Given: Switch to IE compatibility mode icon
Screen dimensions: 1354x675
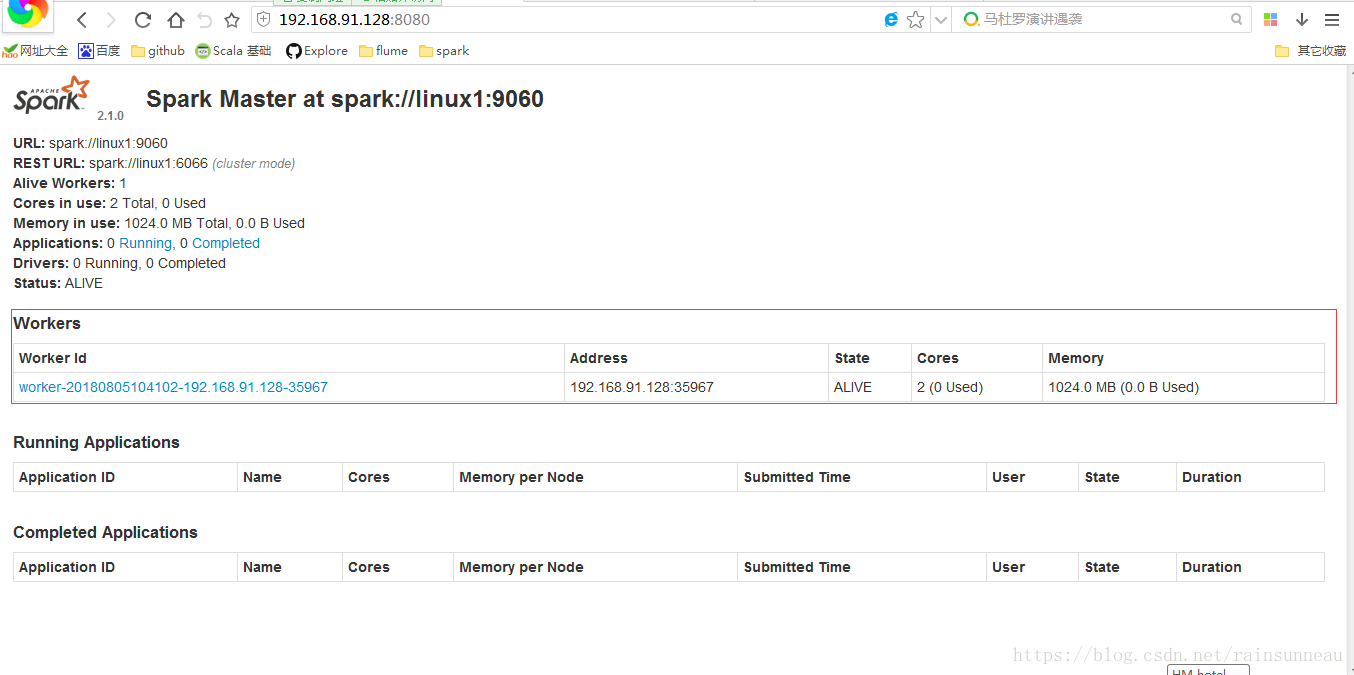Looking at the screenshot, I should [x=891, y=20].
